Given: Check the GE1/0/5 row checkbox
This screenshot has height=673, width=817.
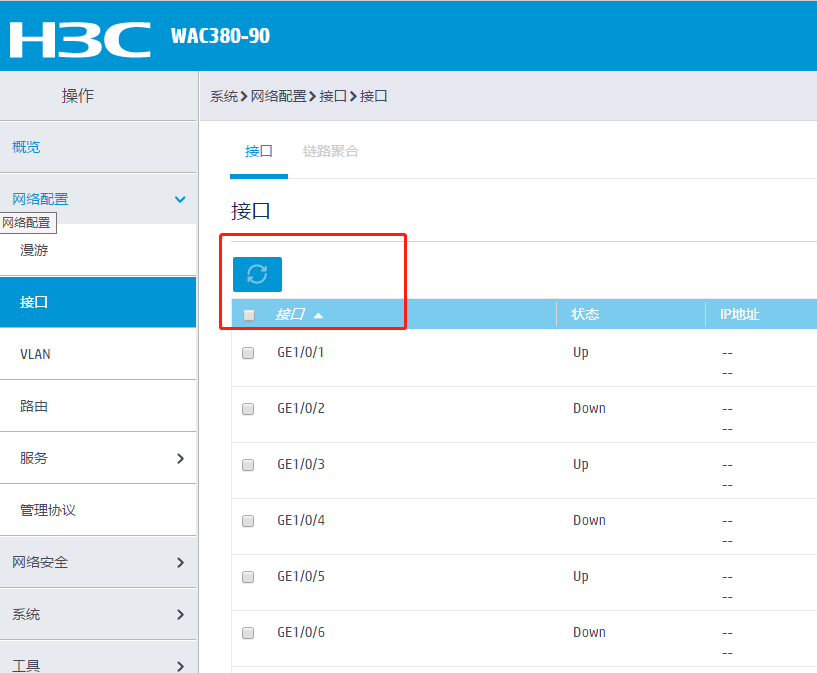Looking at the screenshot, I should [x=248, y=577].
